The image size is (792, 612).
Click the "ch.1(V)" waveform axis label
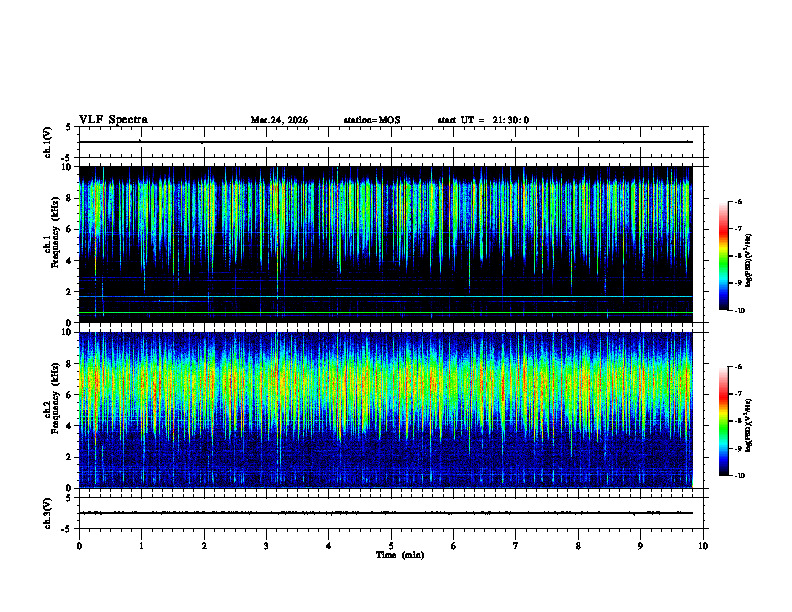pos(48,142)
